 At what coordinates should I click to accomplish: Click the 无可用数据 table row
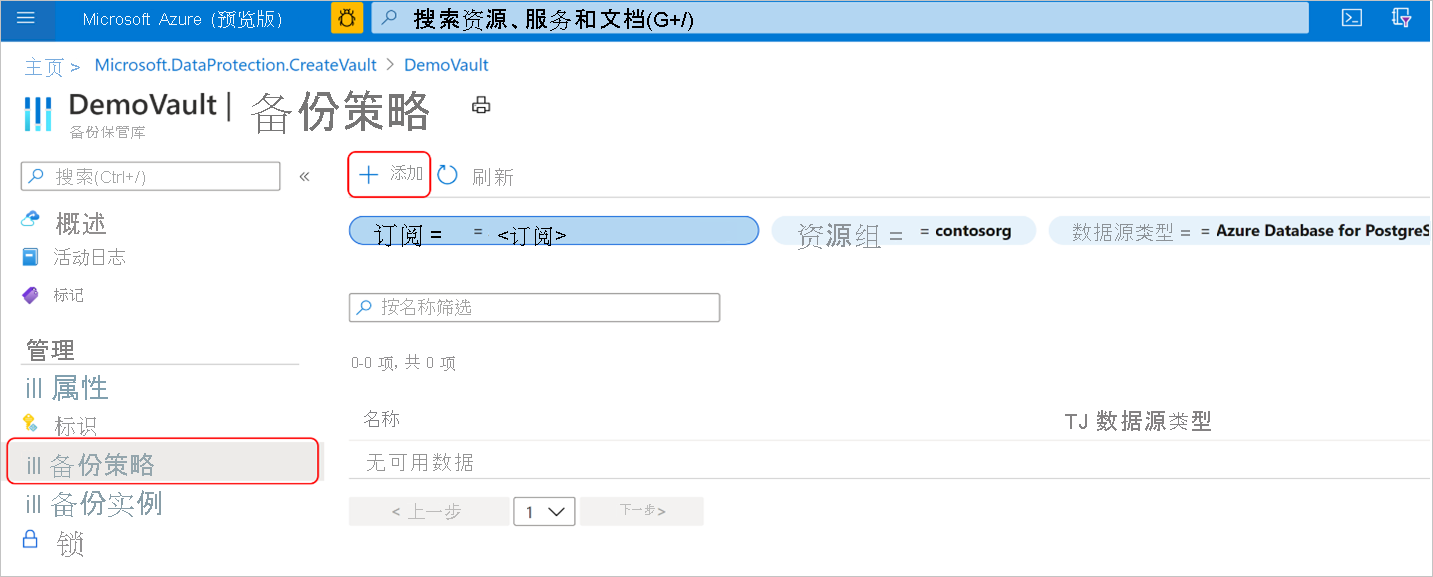coord(890,463)
